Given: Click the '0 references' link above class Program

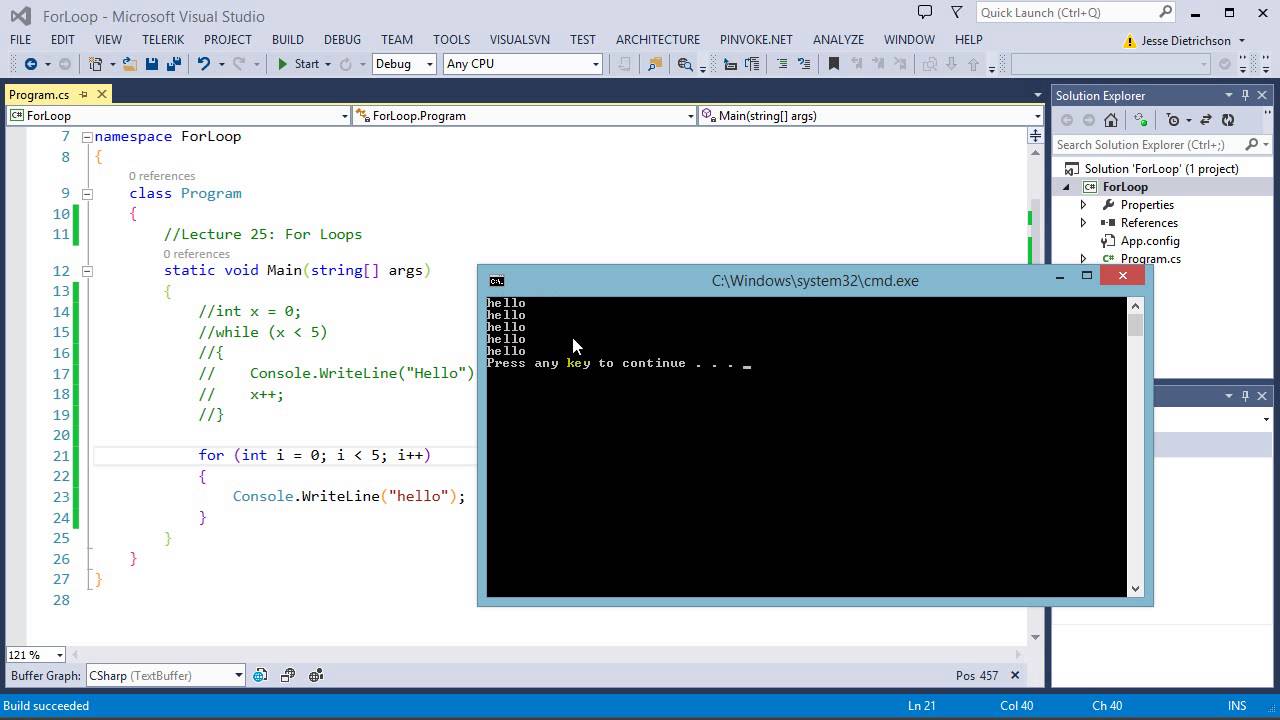Looking at the screenshot, I should [162, 176].
